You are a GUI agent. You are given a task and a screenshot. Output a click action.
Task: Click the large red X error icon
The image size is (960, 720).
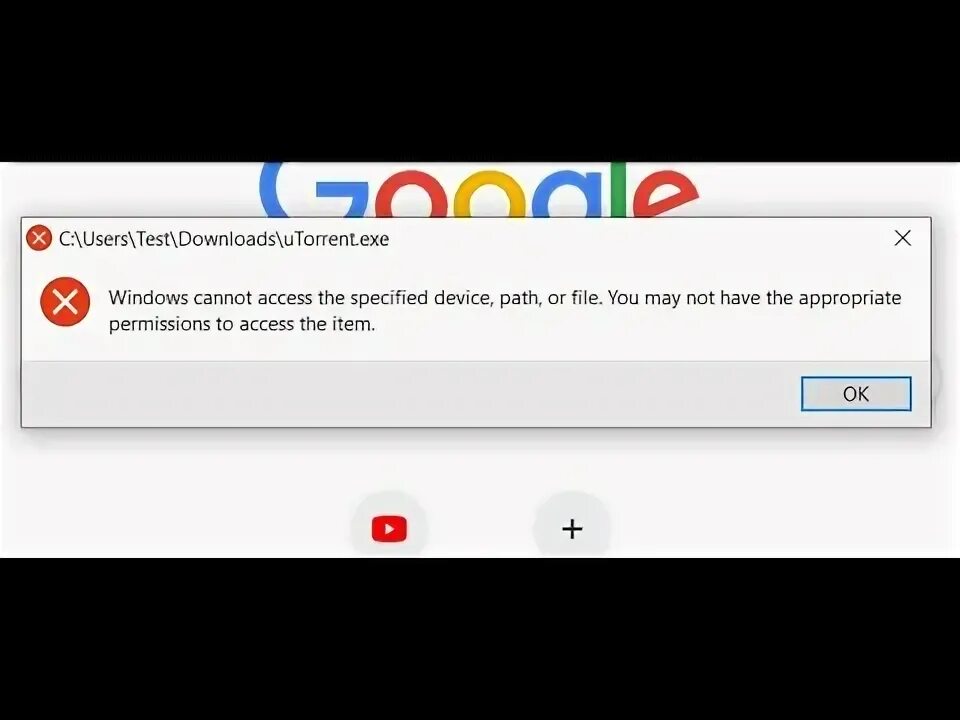coord(65,302)
